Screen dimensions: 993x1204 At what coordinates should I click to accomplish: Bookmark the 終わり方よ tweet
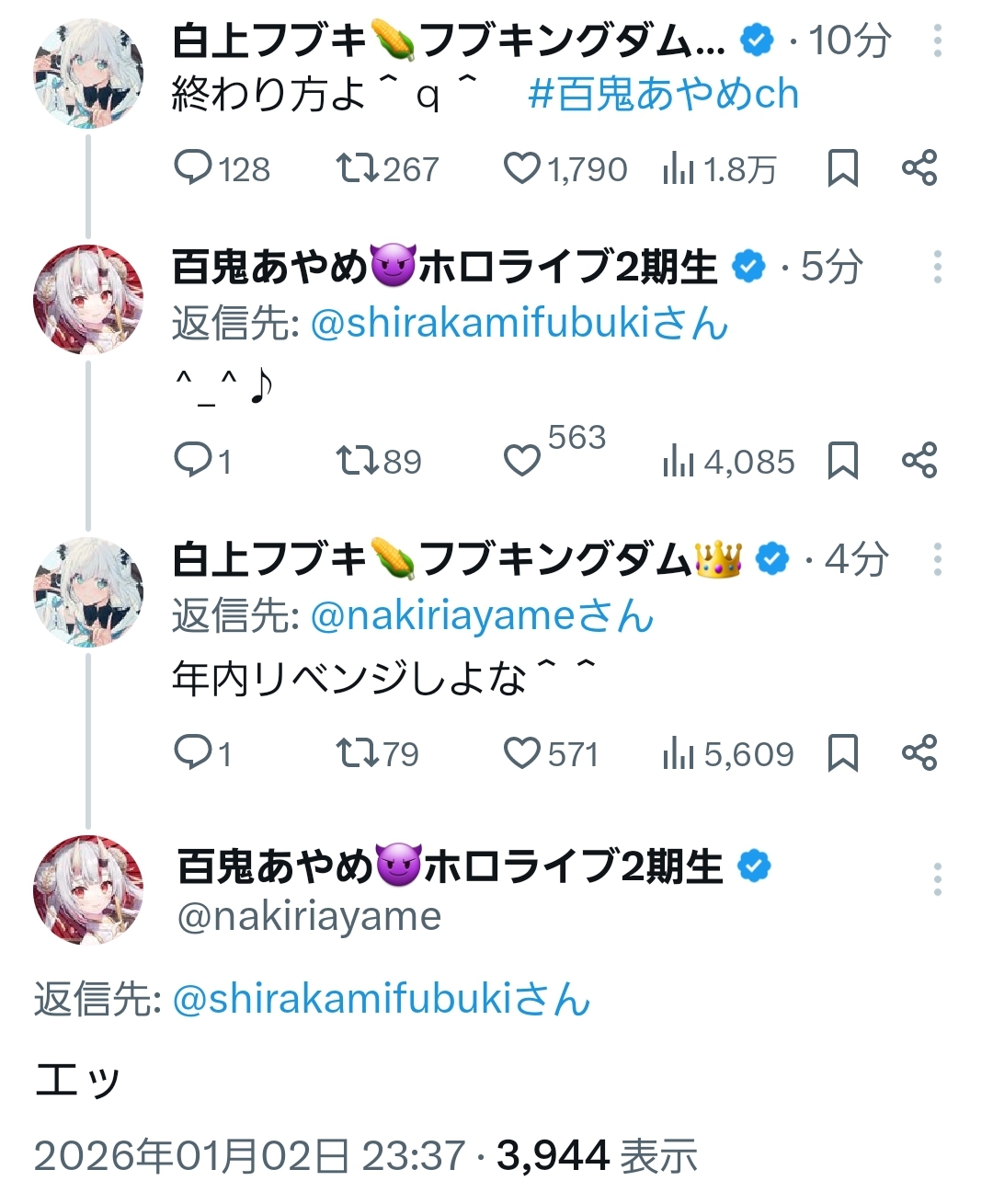click(842, 168)
